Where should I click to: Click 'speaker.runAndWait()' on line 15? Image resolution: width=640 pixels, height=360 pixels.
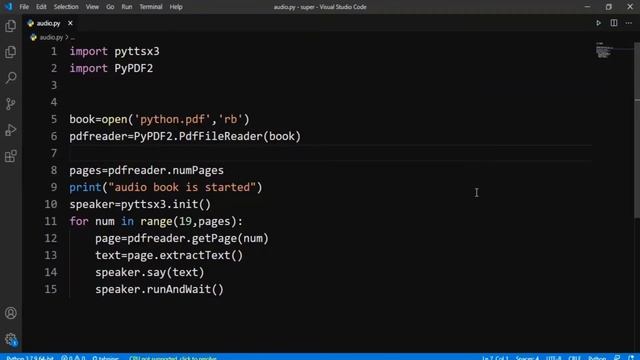point(159,289)
